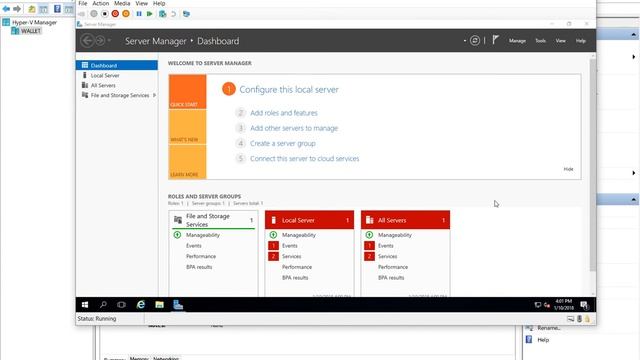Hide the welcome tile
The width and height of the screenshot is (640, 360).
568,169
